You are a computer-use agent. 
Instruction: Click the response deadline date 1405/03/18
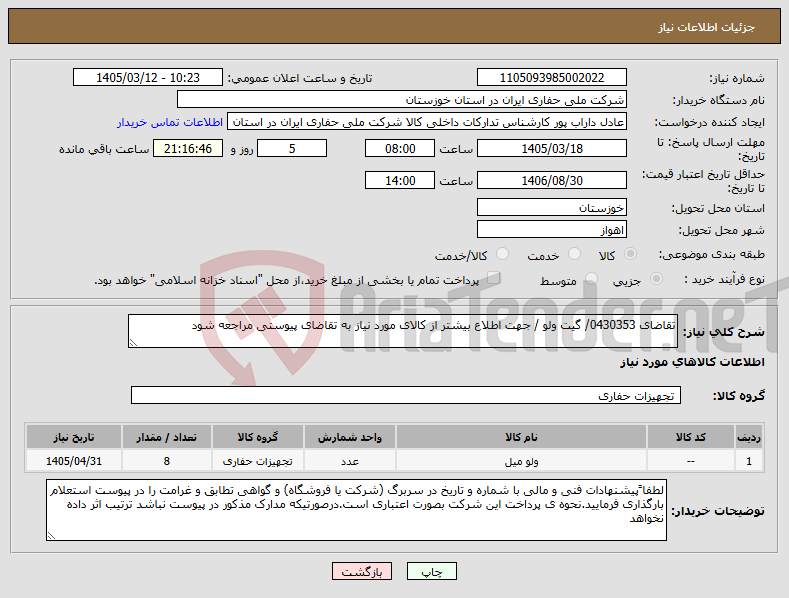[551, 148]
